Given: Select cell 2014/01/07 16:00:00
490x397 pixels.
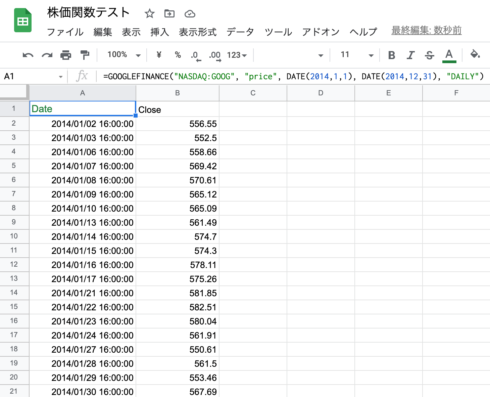Looking at the screenshot, I should click(82, 166).
